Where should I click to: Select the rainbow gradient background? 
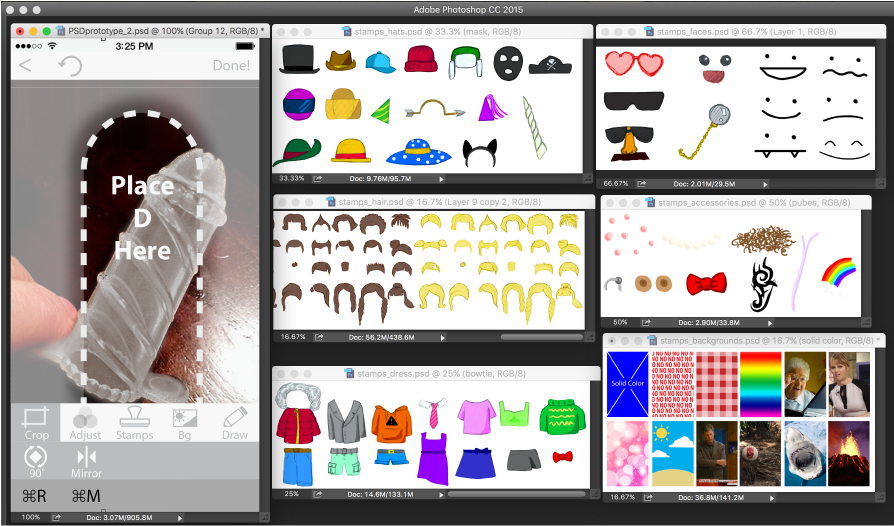[761, 384]
